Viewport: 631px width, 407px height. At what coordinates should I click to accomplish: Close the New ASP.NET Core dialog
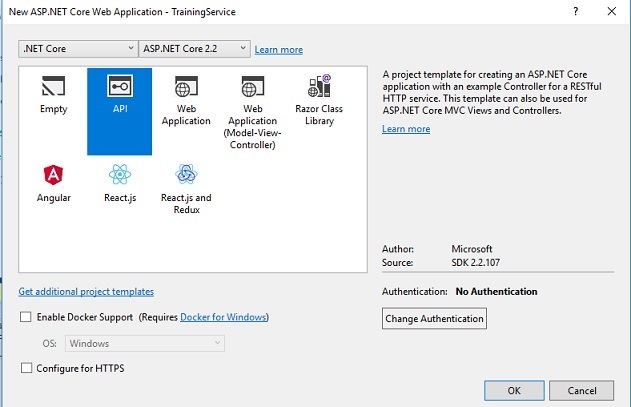click(612, 11)
